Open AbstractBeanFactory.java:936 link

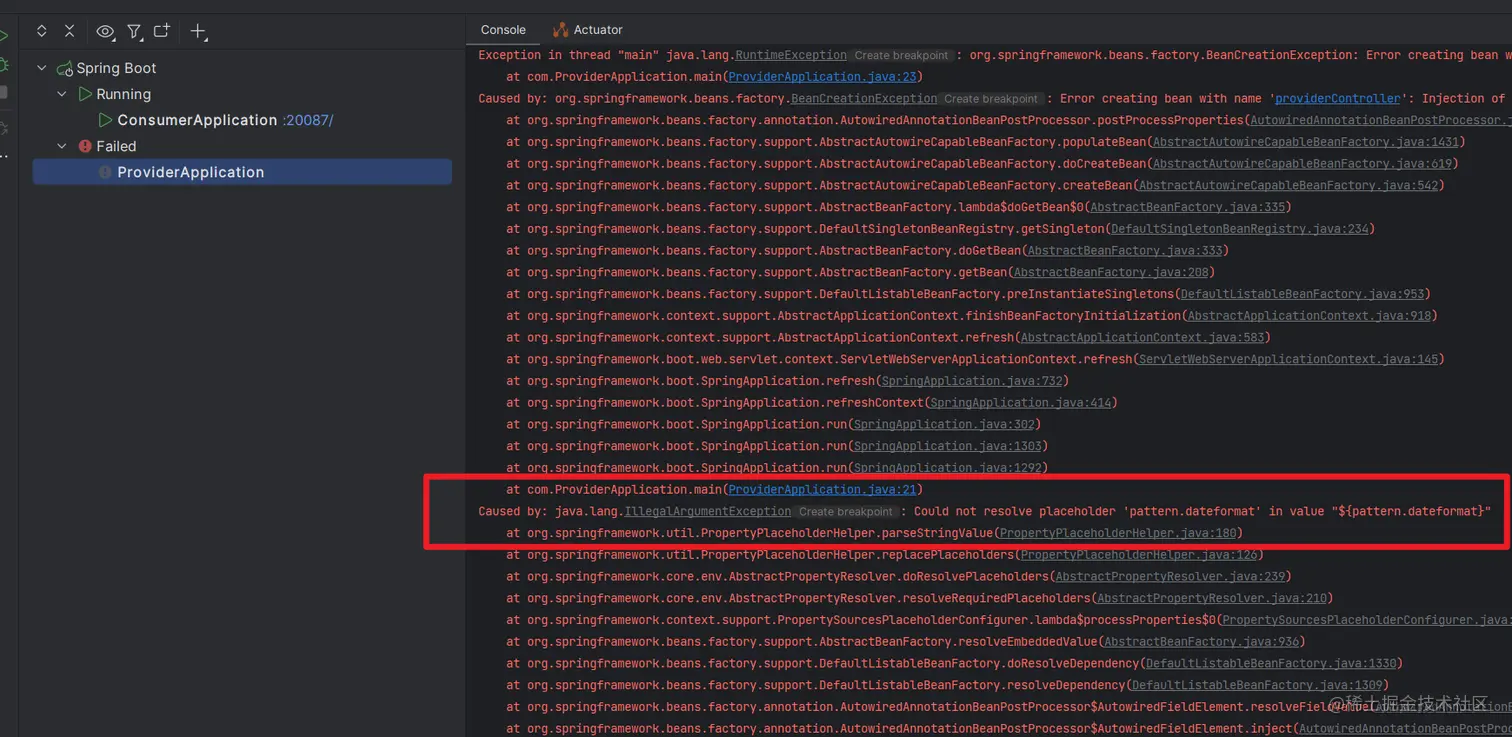coord(1201,642)
